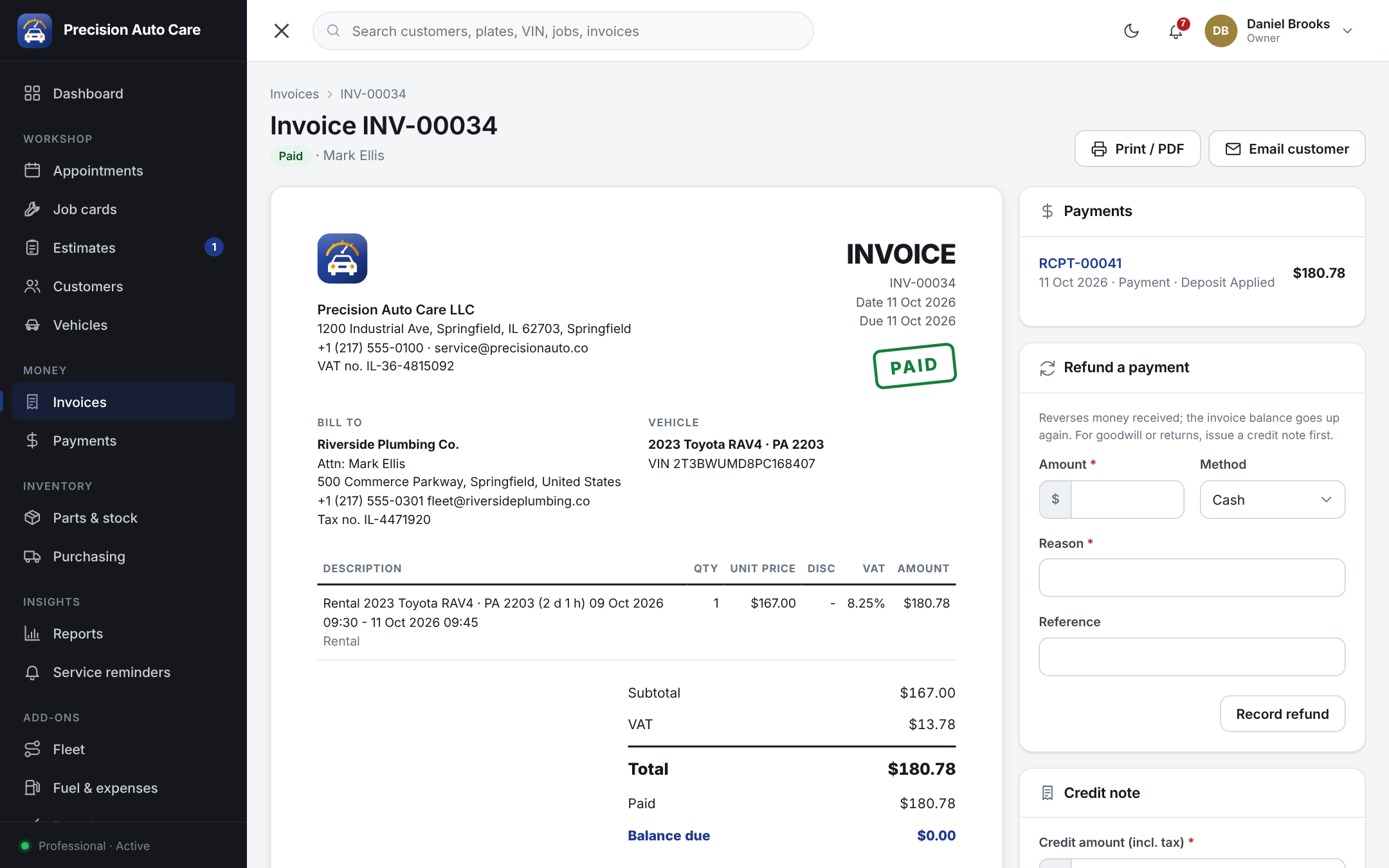Screen dimensions: 1389x868
Task: Click the Print / PDF button
Action: pyautogui.click(x=1137, y=149)
